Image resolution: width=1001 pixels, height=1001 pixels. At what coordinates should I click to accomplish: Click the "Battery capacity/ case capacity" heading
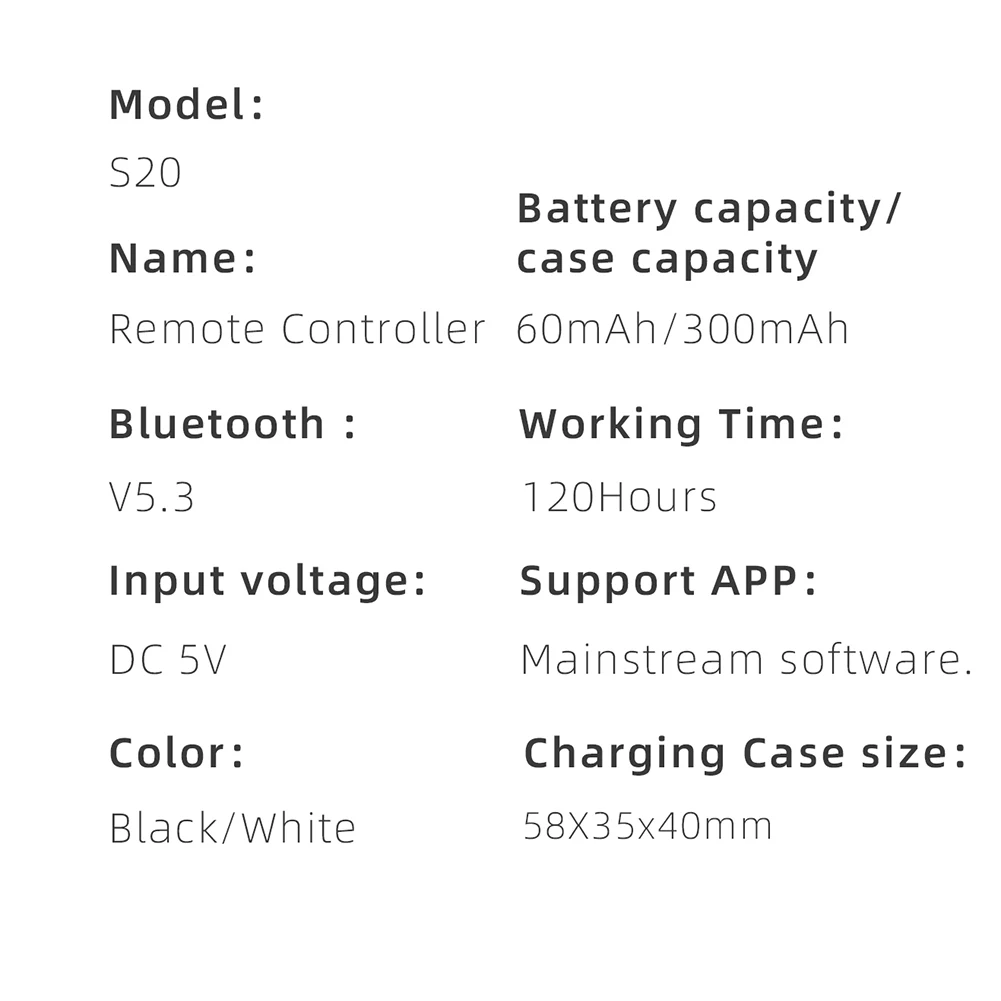point(709,234)
